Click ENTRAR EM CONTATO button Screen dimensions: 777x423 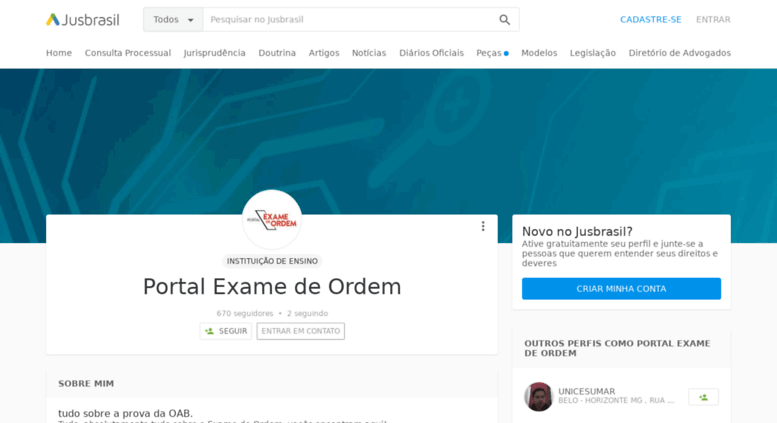pos(301,331)
